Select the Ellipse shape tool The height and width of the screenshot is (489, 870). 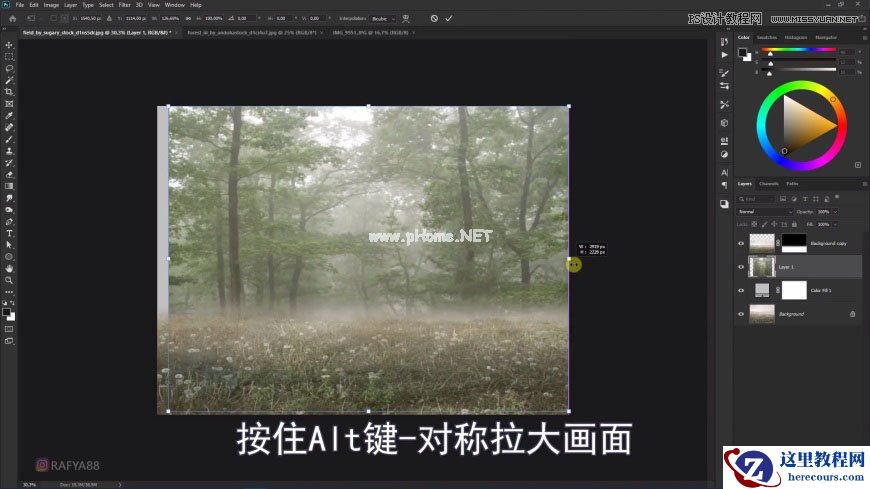9,256
